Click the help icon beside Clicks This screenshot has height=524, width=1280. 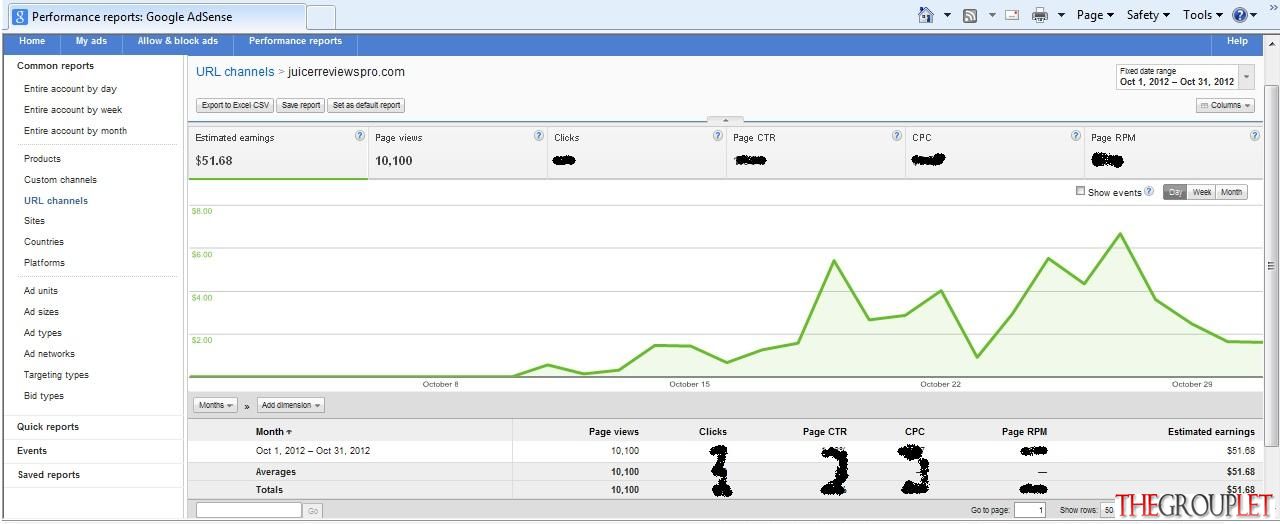718,136
